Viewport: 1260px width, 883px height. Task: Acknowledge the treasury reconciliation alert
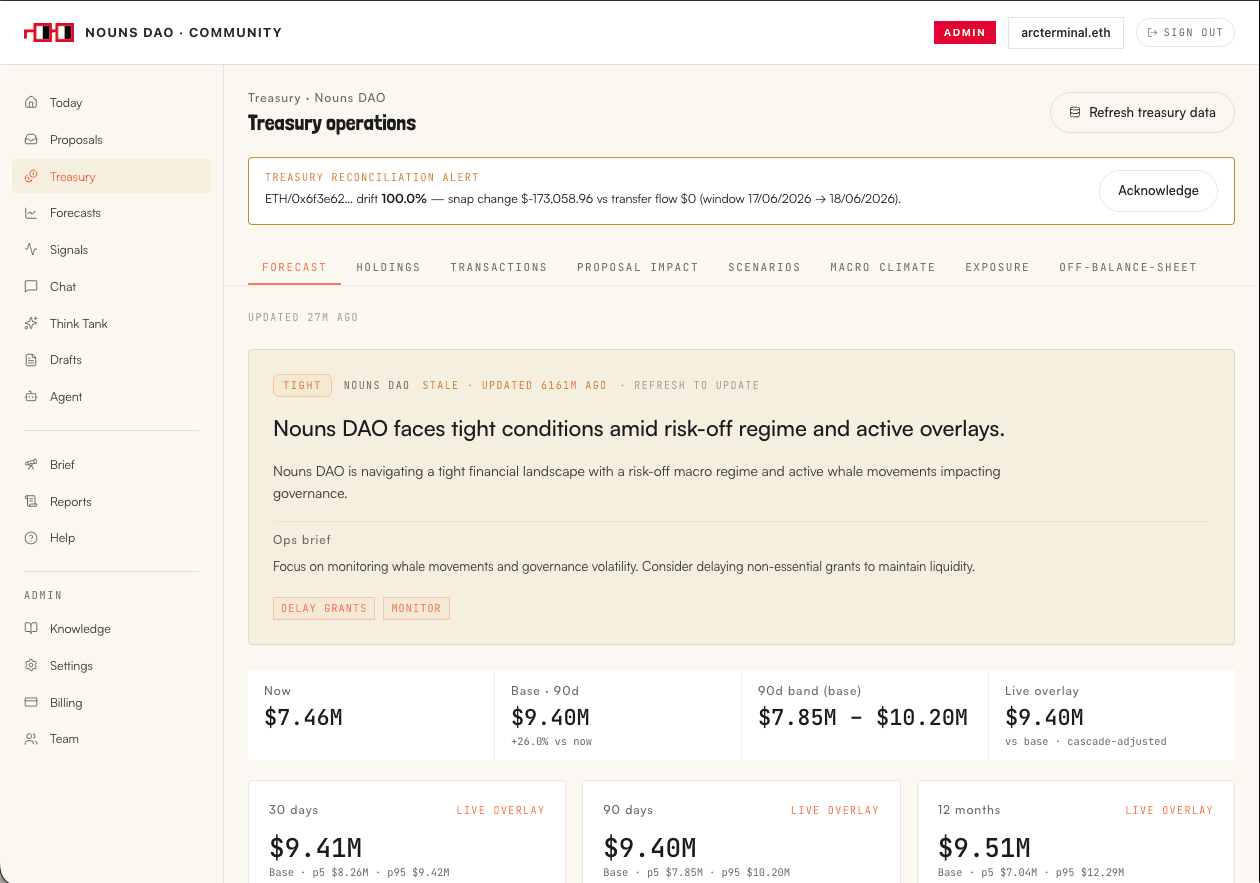1158,191
